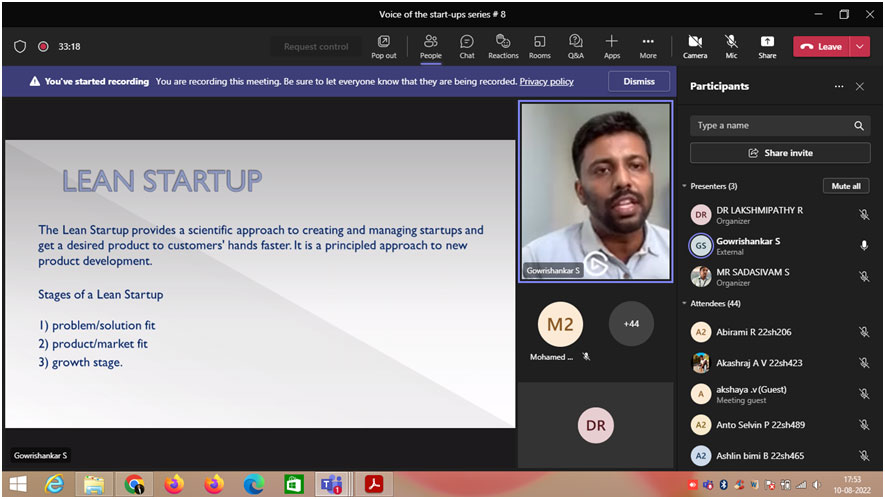The image size is (885, 499).
Task: Collapse the Attendees (44) section
Action: (x=685, y=303)
